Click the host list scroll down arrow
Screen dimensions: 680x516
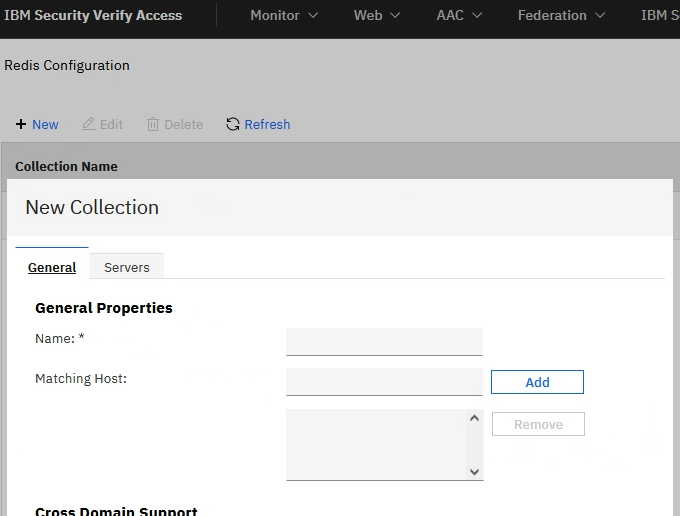474,471
